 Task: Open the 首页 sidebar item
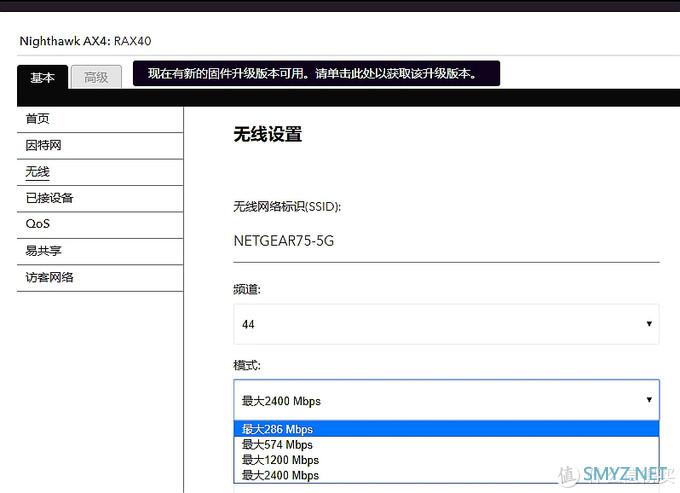100,119
